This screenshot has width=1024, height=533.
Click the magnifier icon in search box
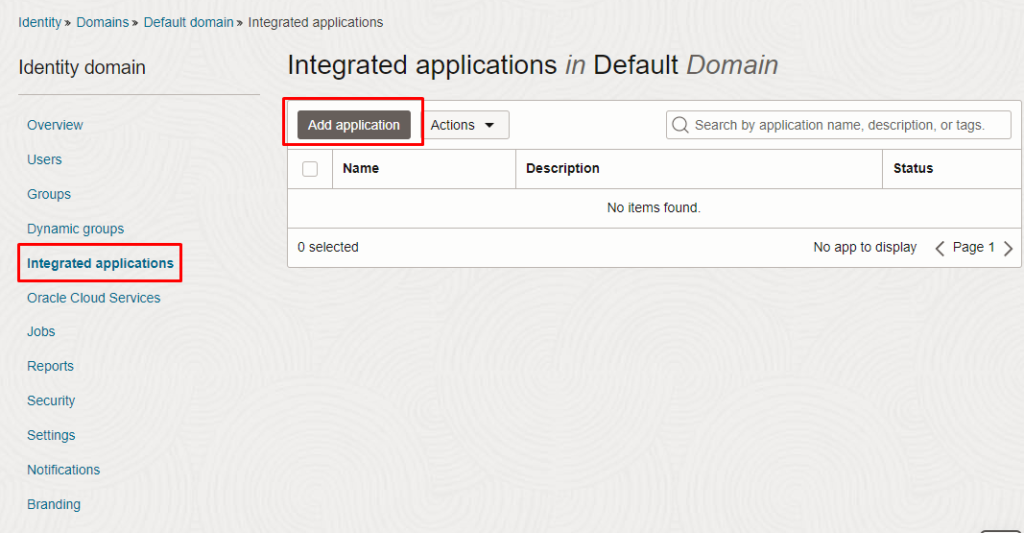pyautogui.click(x=680, y=125)
